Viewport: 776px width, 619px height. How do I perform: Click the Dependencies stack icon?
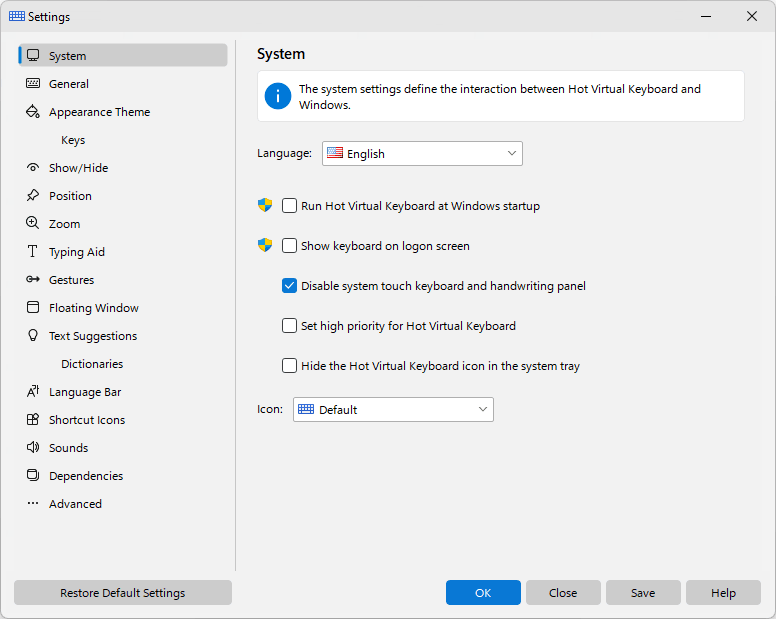click(x=33, y=476)
